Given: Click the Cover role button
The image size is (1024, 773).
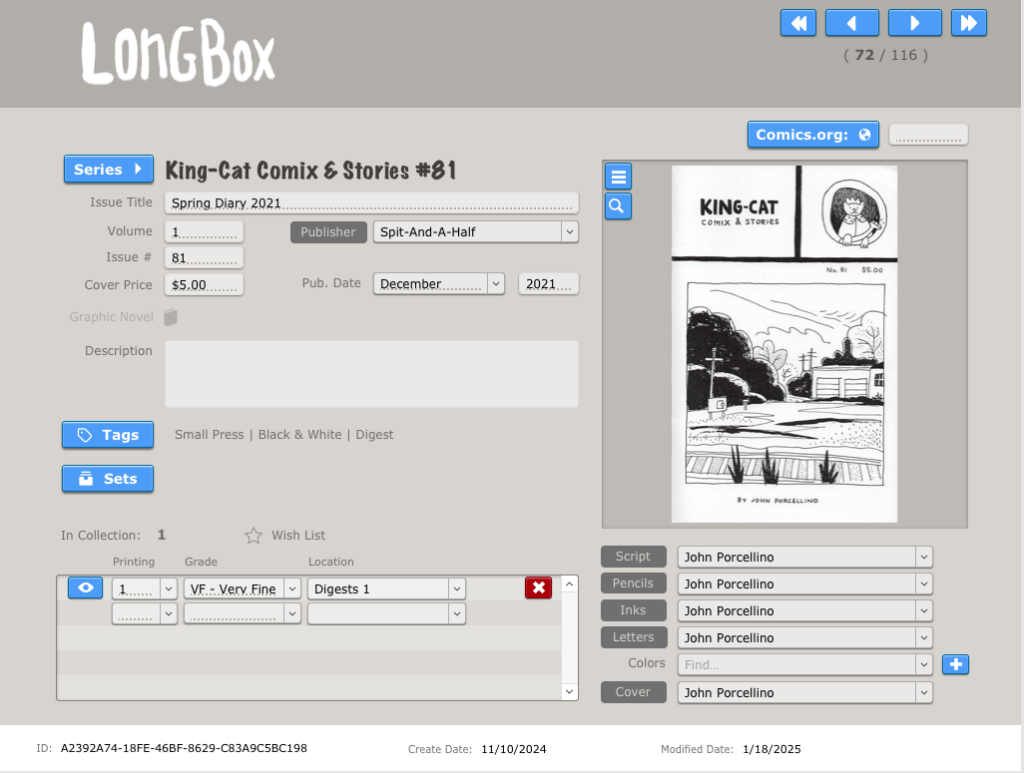Looking at the screenshot, I should tap(633, 692).
